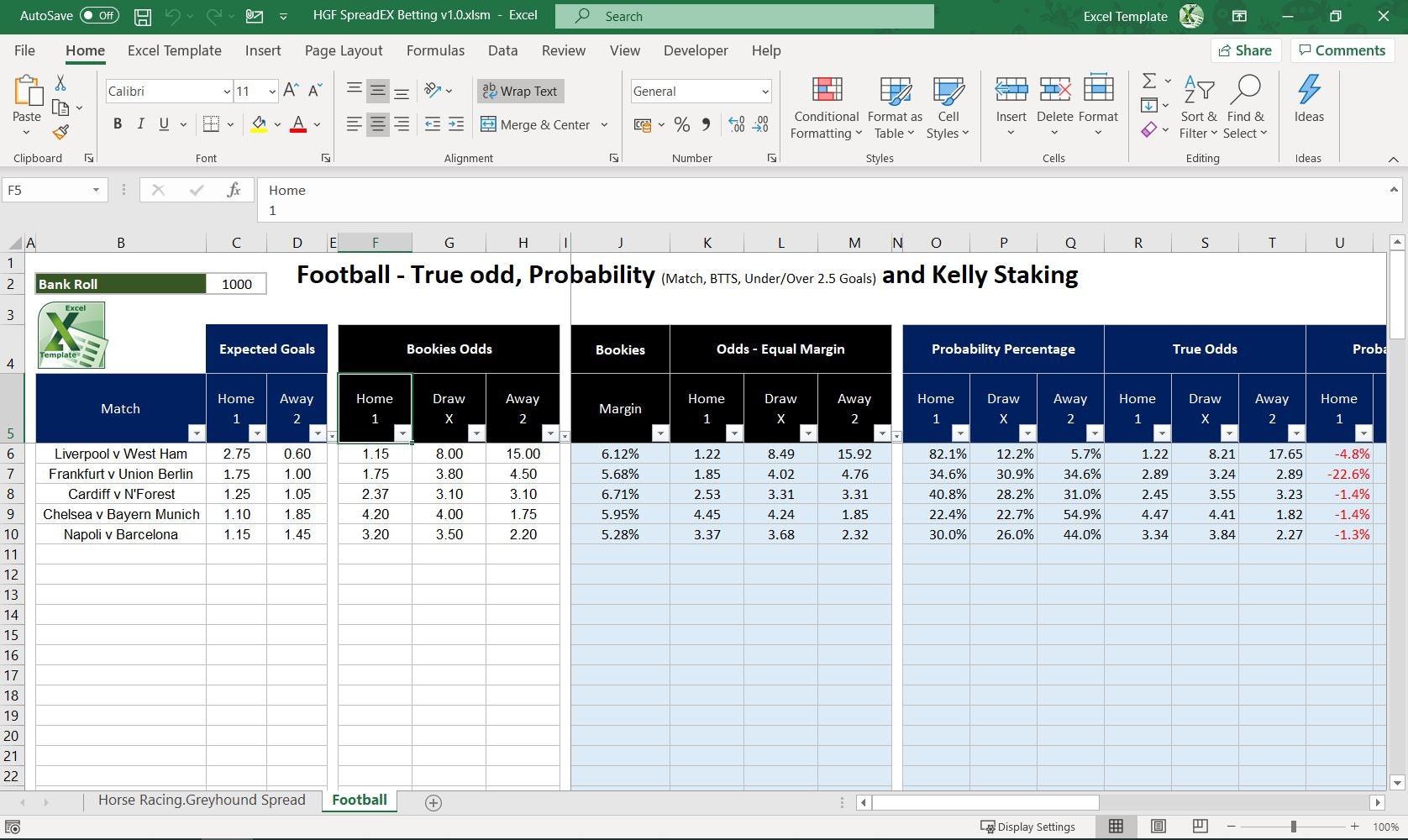Switch to the Formulas ribbon tab
The width and height of the screenshot is (1408, 840).
[x=435, y=50]
